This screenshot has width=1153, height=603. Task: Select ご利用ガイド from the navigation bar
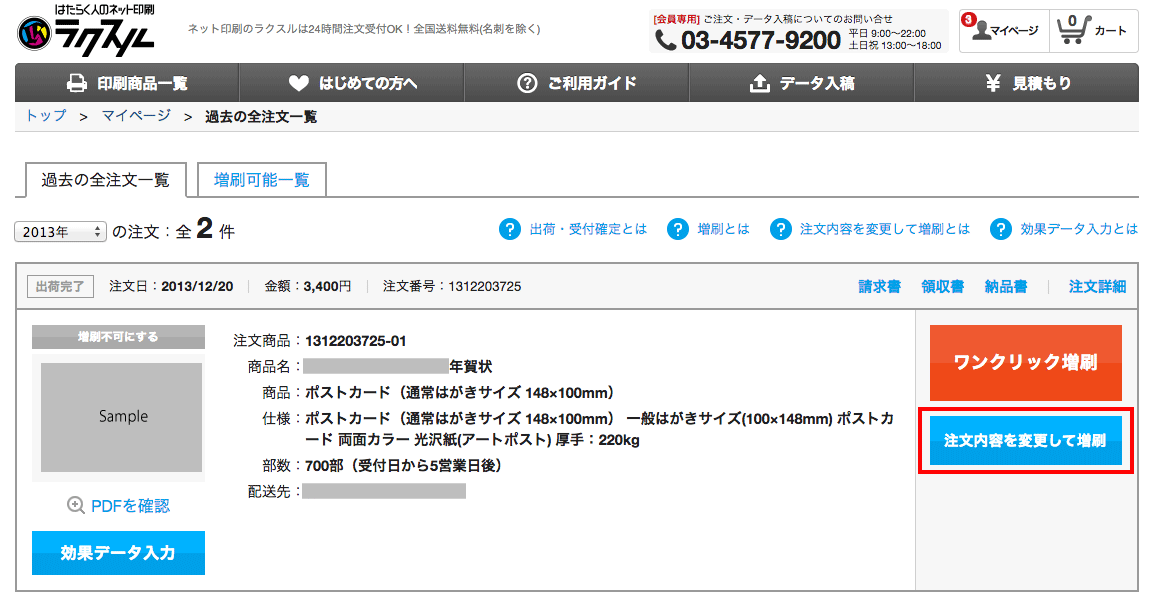click(x=577, y=83)
